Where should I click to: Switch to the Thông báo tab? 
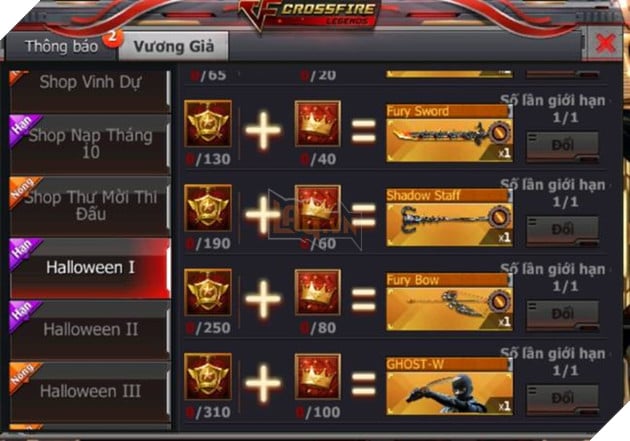tap(61, 47)
